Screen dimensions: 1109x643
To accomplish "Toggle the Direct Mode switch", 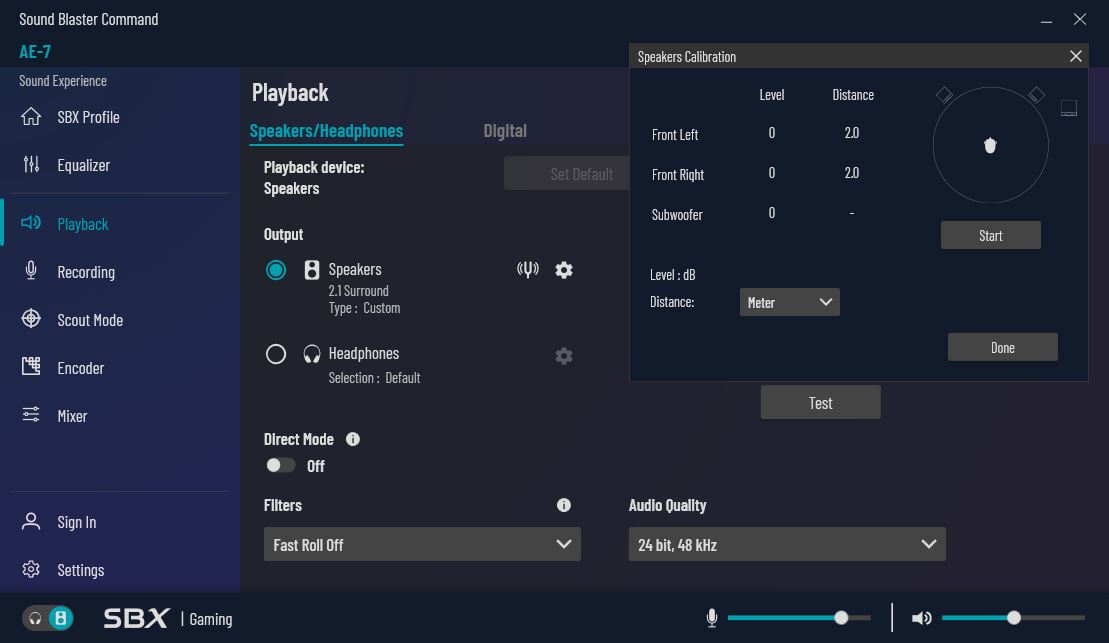I will point(281,466).
